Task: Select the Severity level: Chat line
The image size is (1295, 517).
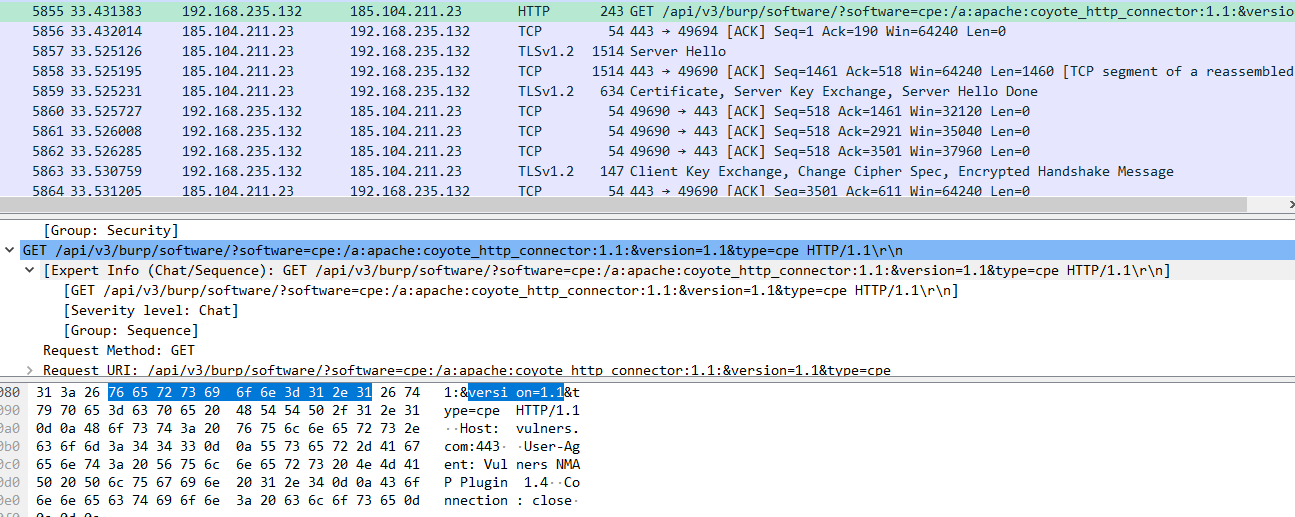Action: coord(151,310)
